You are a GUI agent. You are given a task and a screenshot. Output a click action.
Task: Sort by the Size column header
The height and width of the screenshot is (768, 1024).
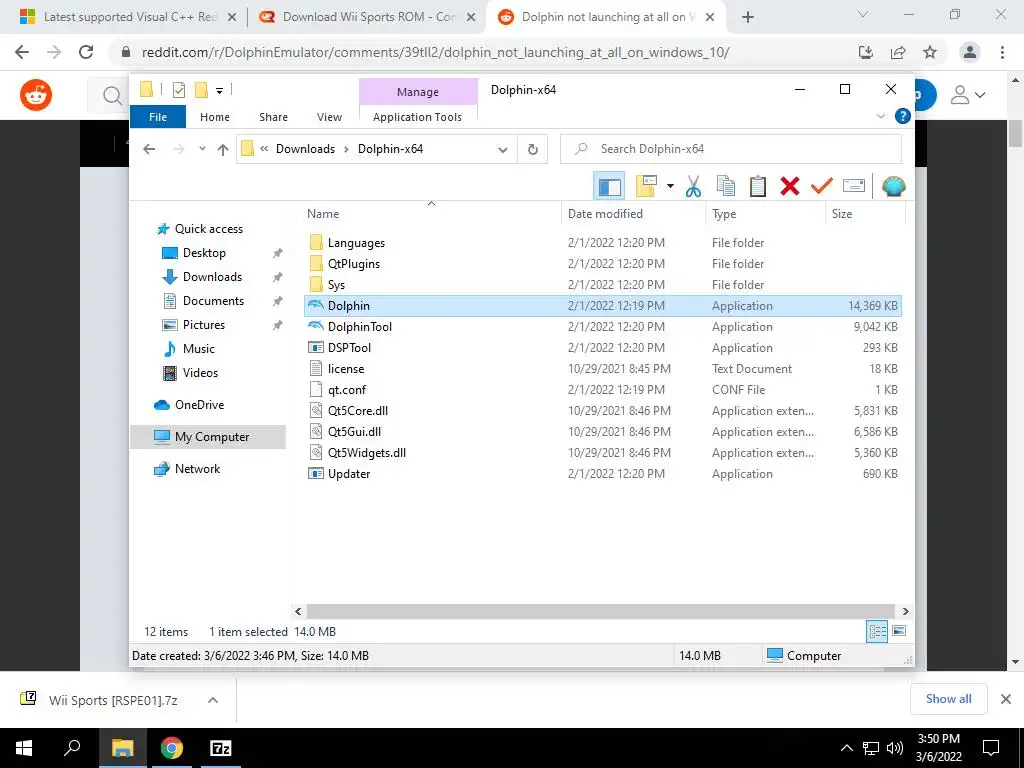pyautogui.click(x=865, y=214)
